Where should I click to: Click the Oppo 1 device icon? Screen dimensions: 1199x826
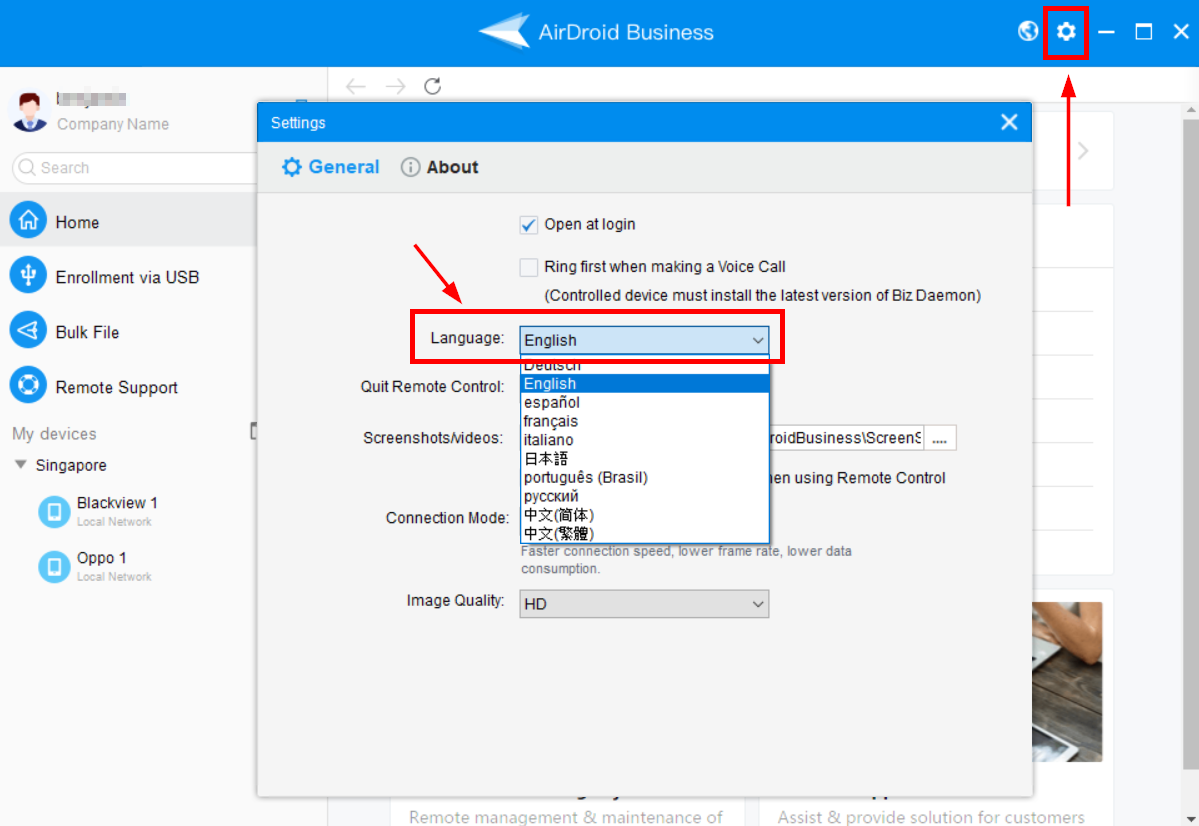[54, 567]
